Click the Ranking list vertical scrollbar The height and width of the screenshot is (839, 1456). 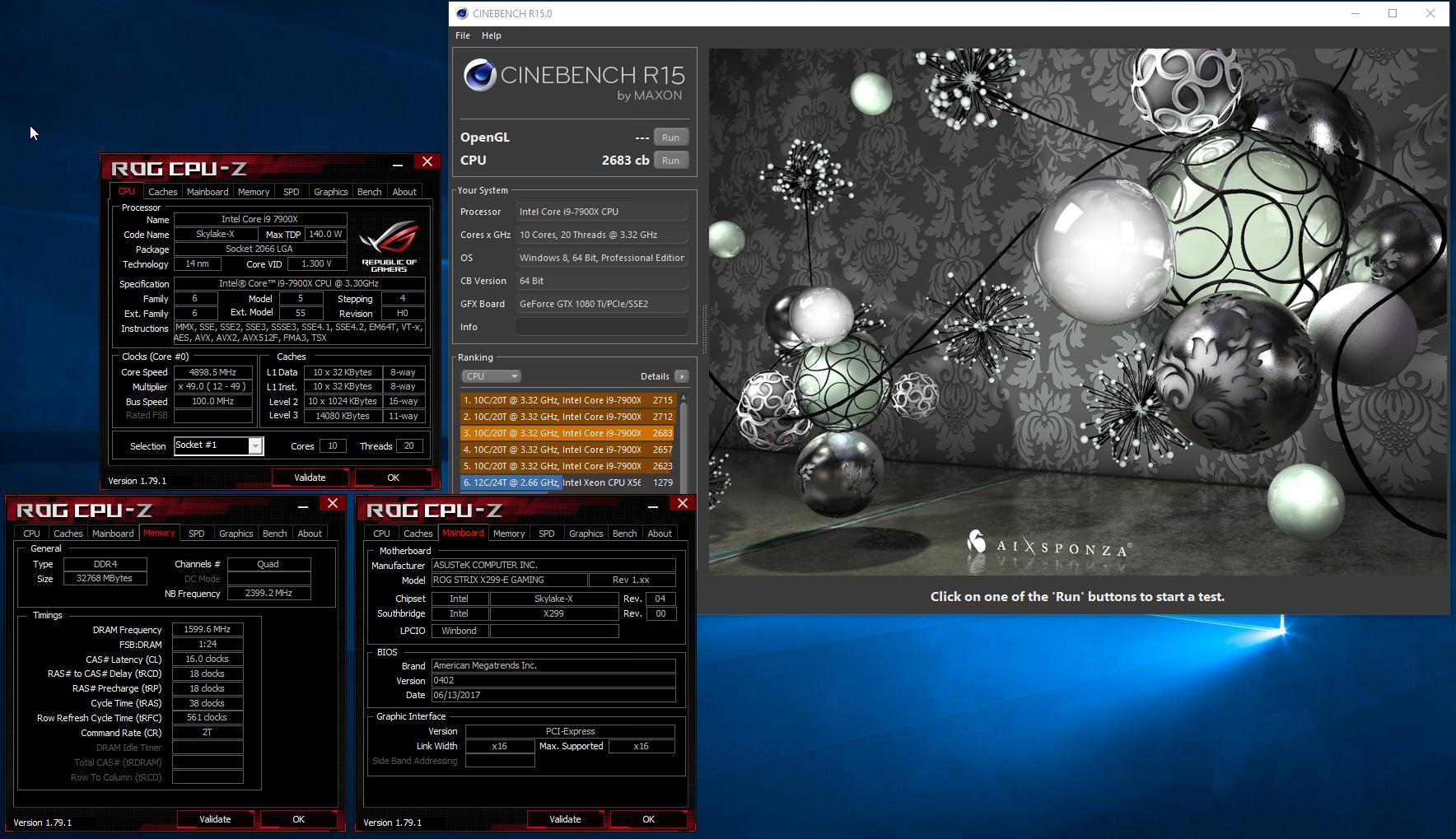point(684,442)
